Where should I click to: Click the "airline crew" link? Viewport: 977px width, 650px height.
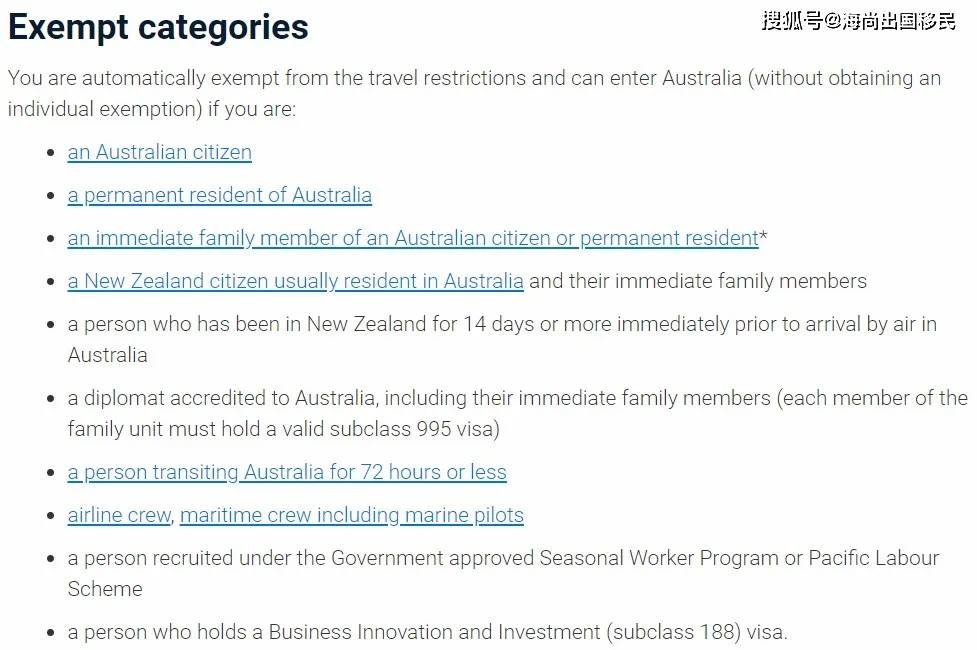click(120, 515)
